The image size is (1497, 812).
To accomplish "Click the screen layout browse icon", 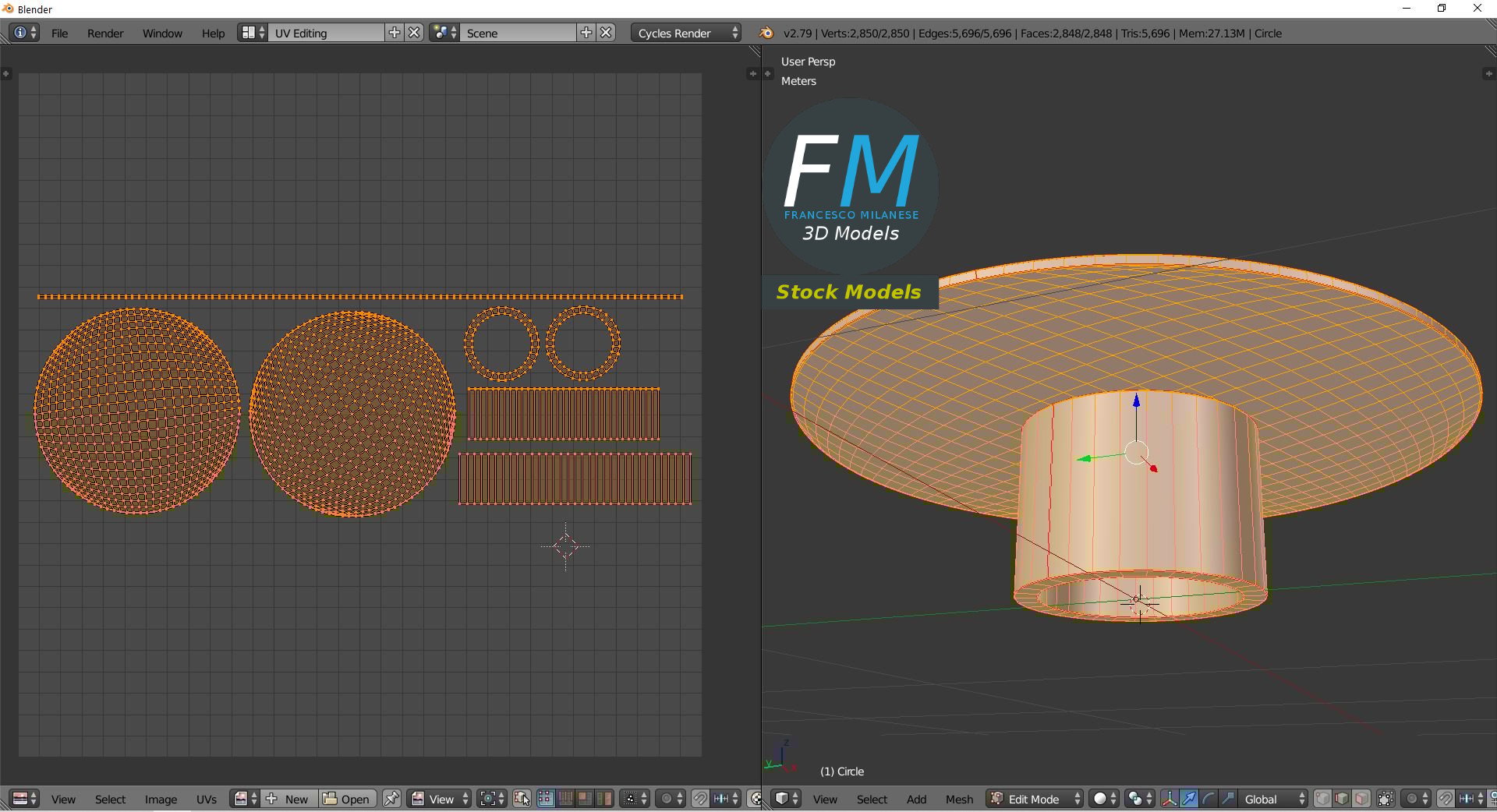I will pos(253,33).
